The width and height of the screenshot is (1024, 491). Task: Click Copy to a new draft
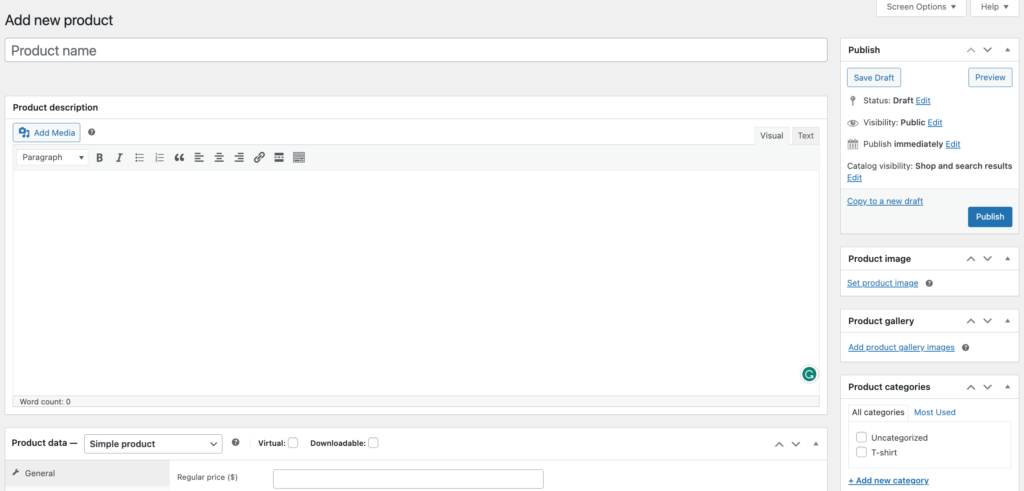tap(885, 201)
